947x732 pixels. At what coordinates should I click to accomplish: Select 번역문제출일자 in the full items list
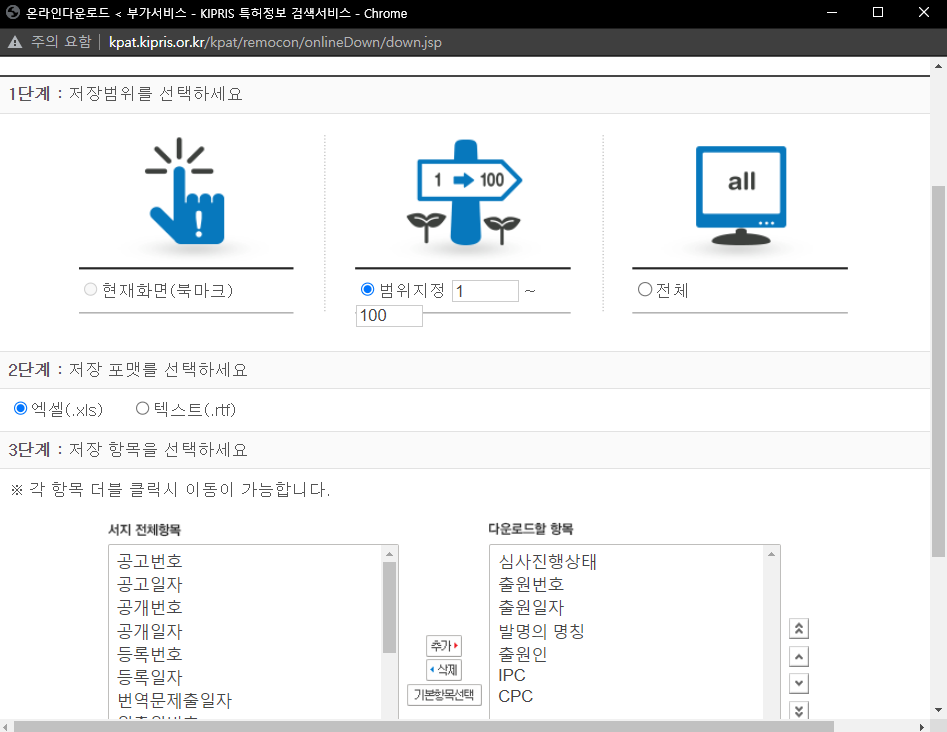click(x=175, y=701)
